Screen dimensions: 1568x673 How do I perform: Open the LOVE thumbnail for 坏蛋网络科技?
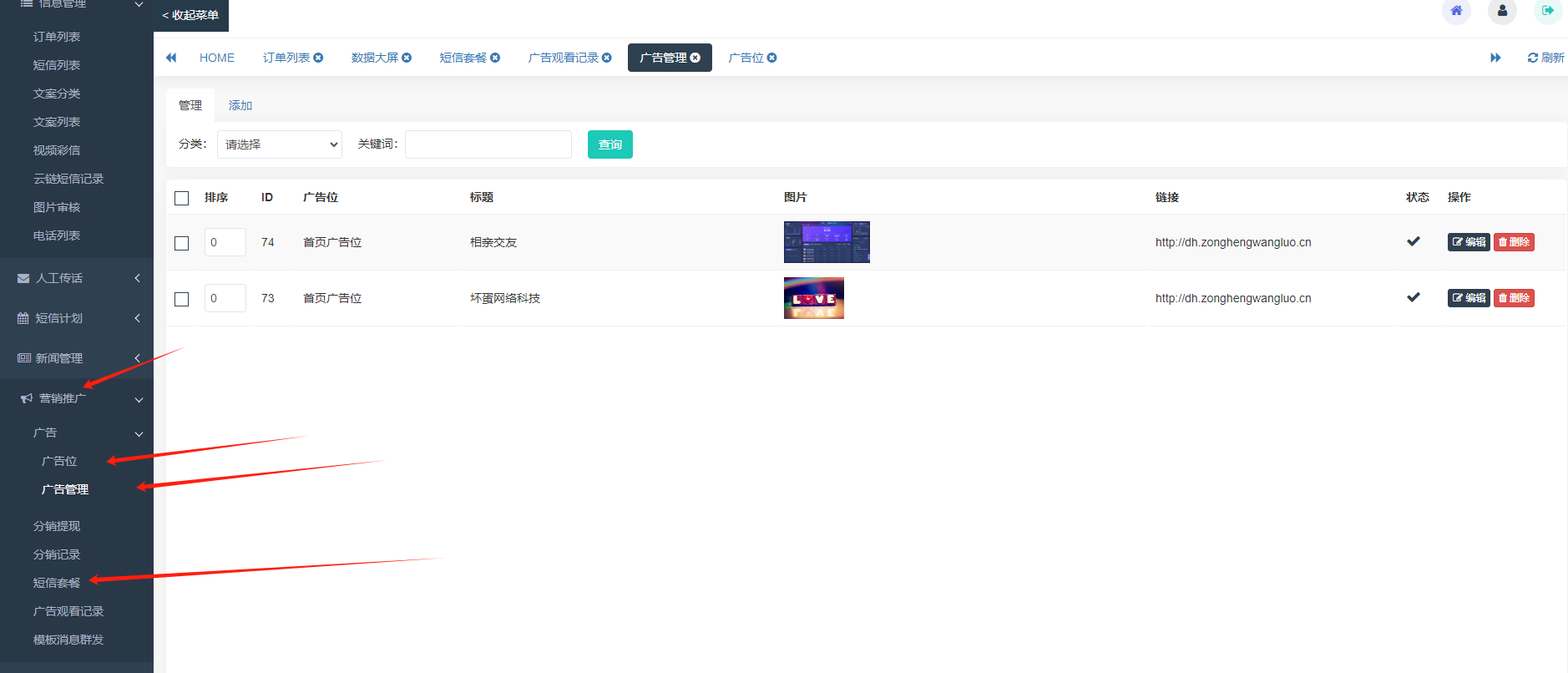[x=814, y=298]
